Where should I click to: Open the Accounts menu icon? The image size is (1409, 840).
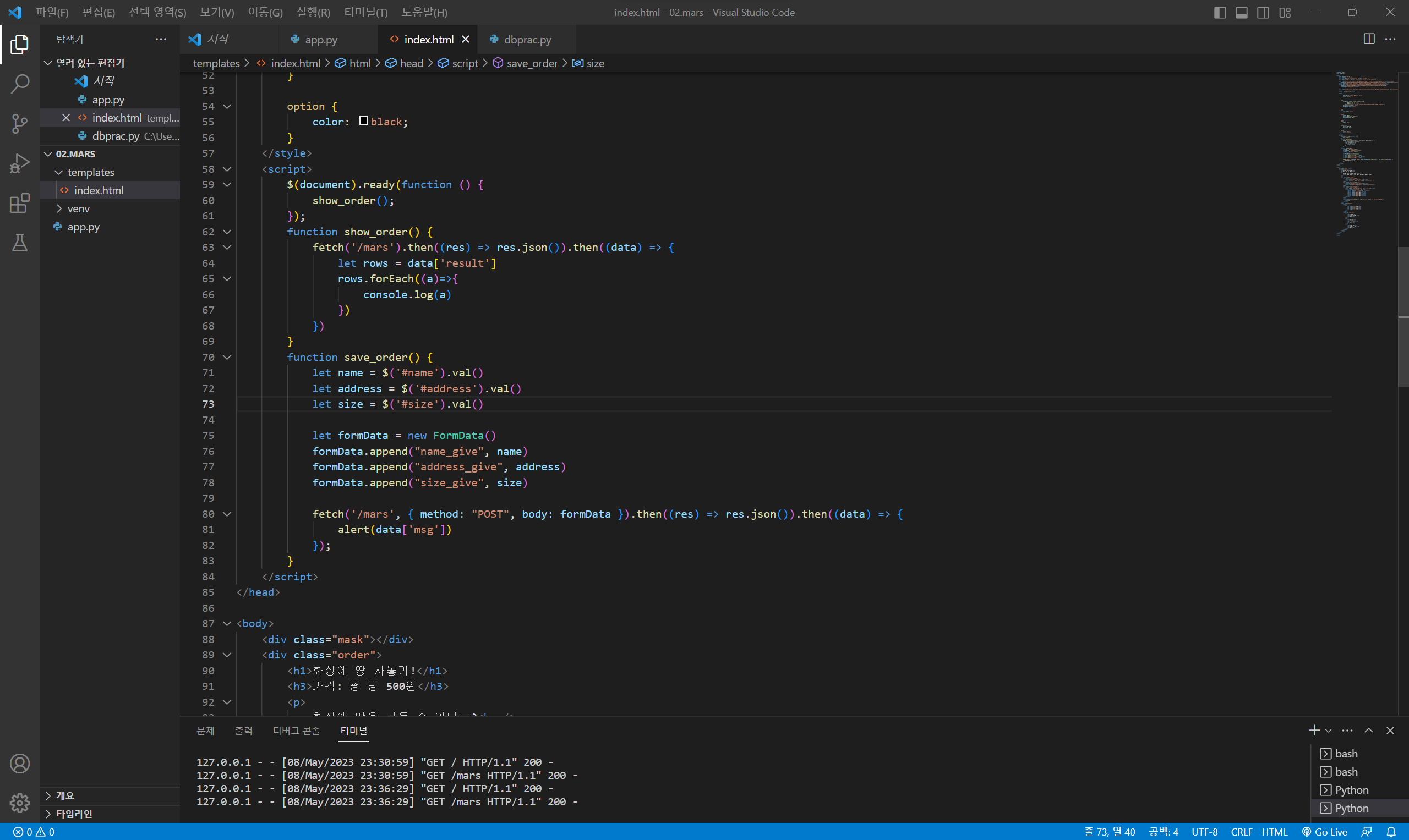19,764
